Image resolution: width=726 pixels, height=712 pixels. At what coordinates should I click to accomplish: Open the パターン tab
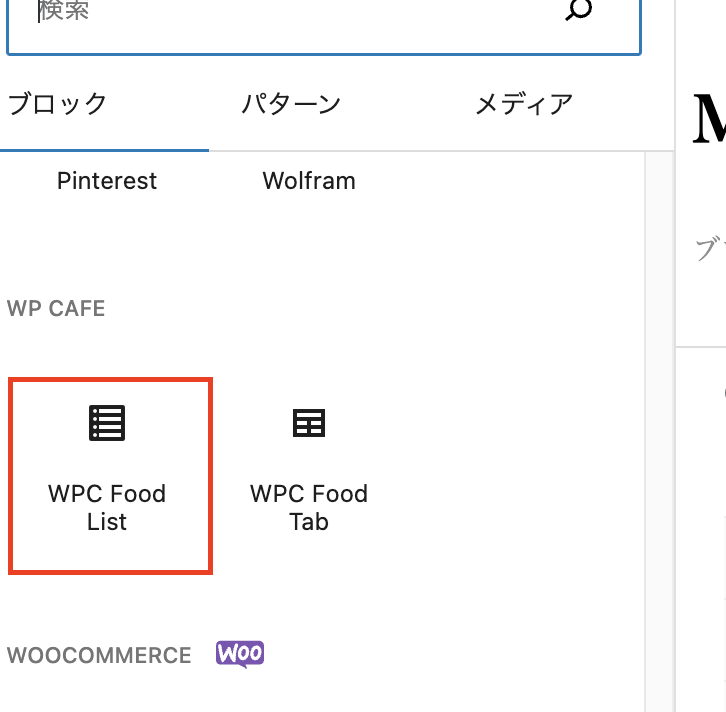pyautogui.click(x=291, y=104)
